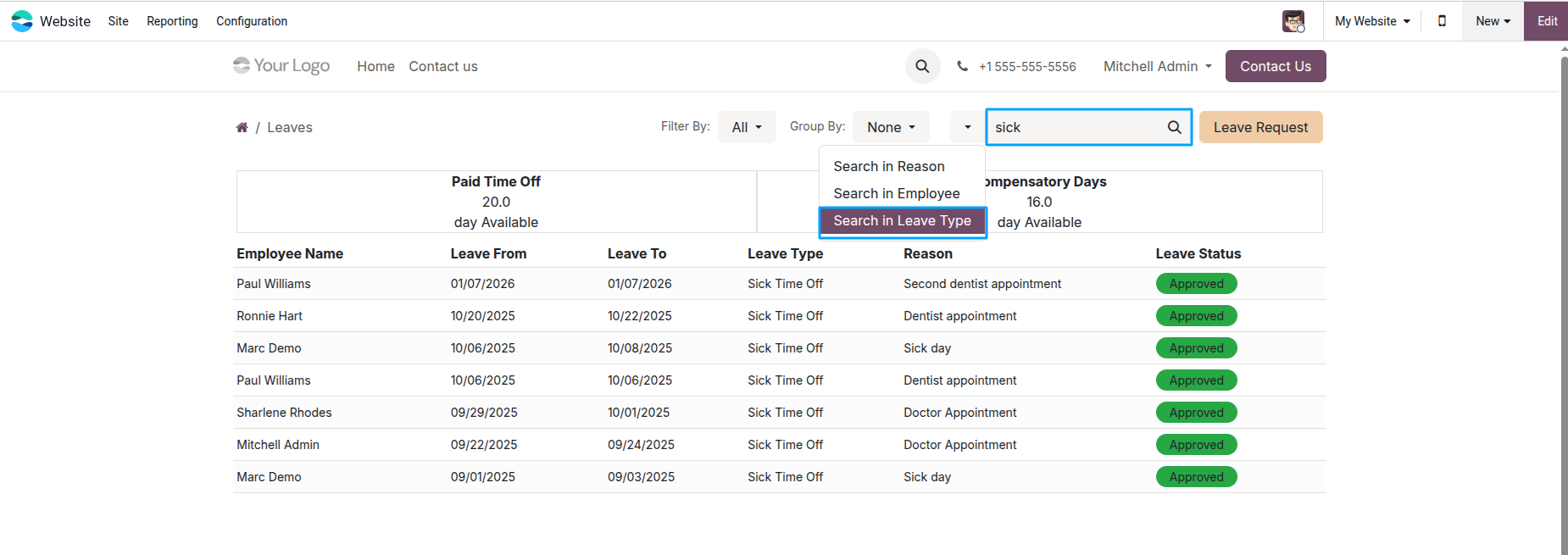
Task: Click the Leave Request button
Action: (1260, 127)
